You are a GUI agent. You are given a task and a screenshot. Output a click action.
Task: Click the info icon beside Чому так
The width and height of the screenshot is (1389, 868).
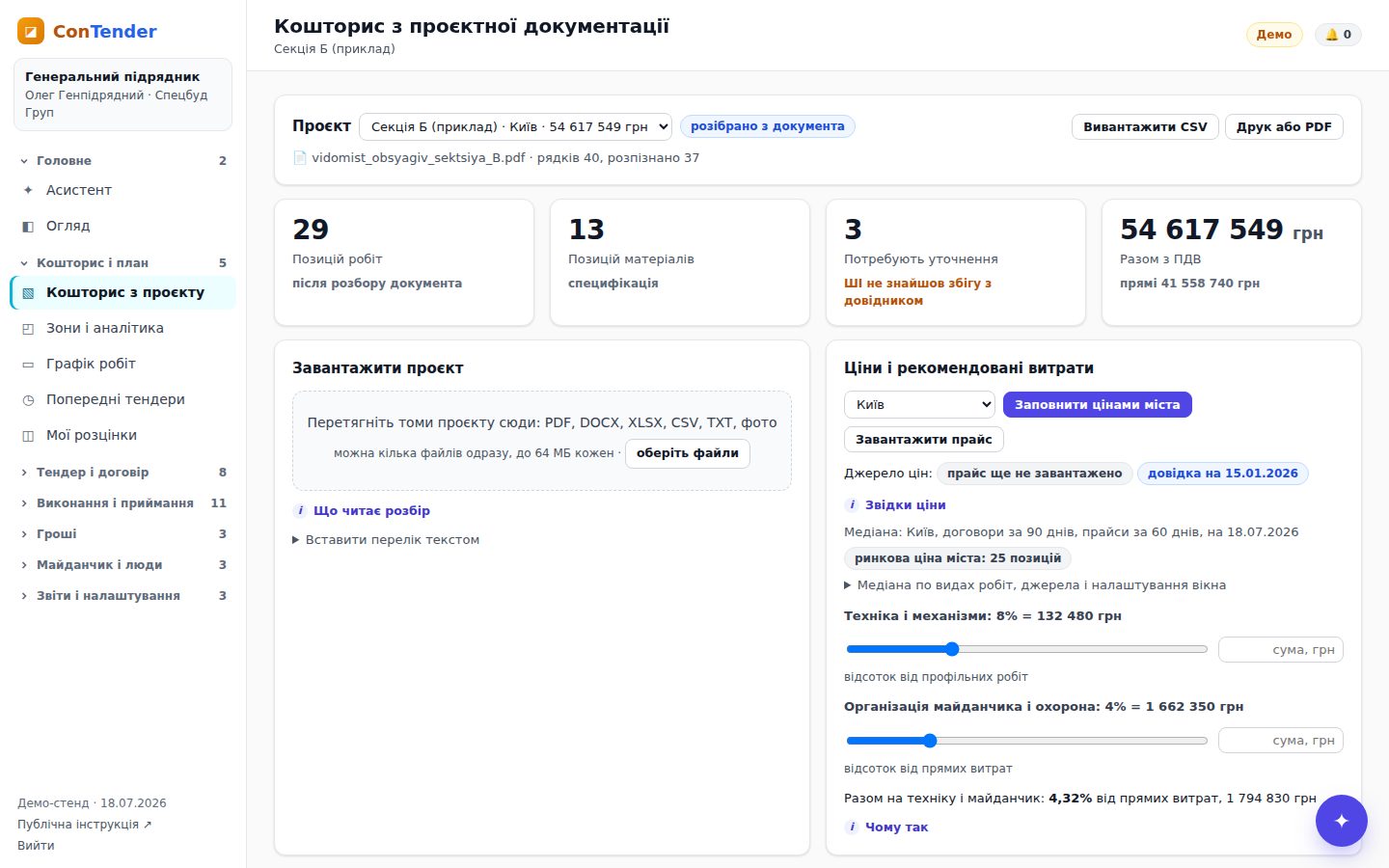coord(852,827)
